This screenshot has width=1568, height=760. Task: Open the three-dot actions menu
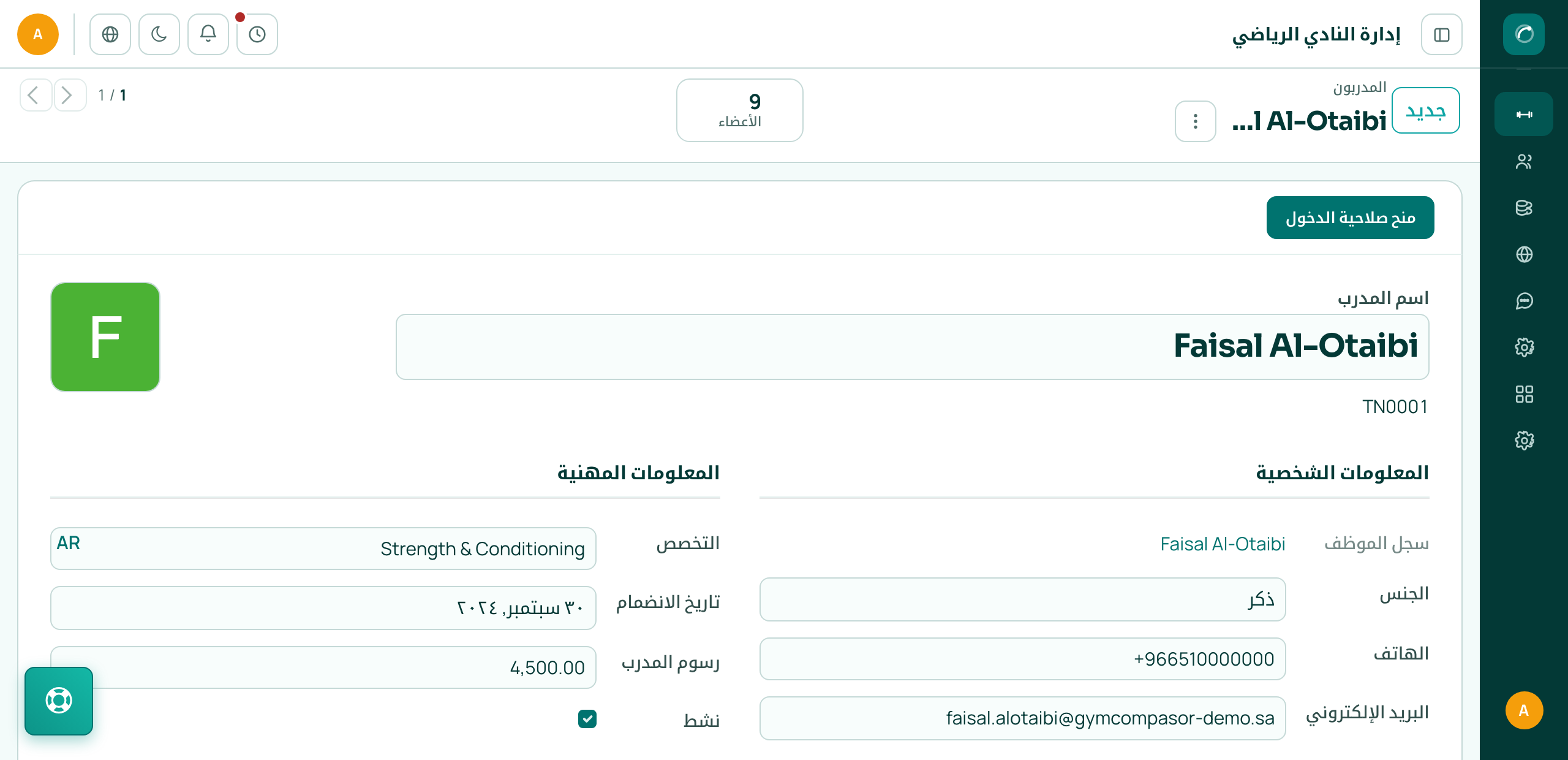coord(1195,121)
